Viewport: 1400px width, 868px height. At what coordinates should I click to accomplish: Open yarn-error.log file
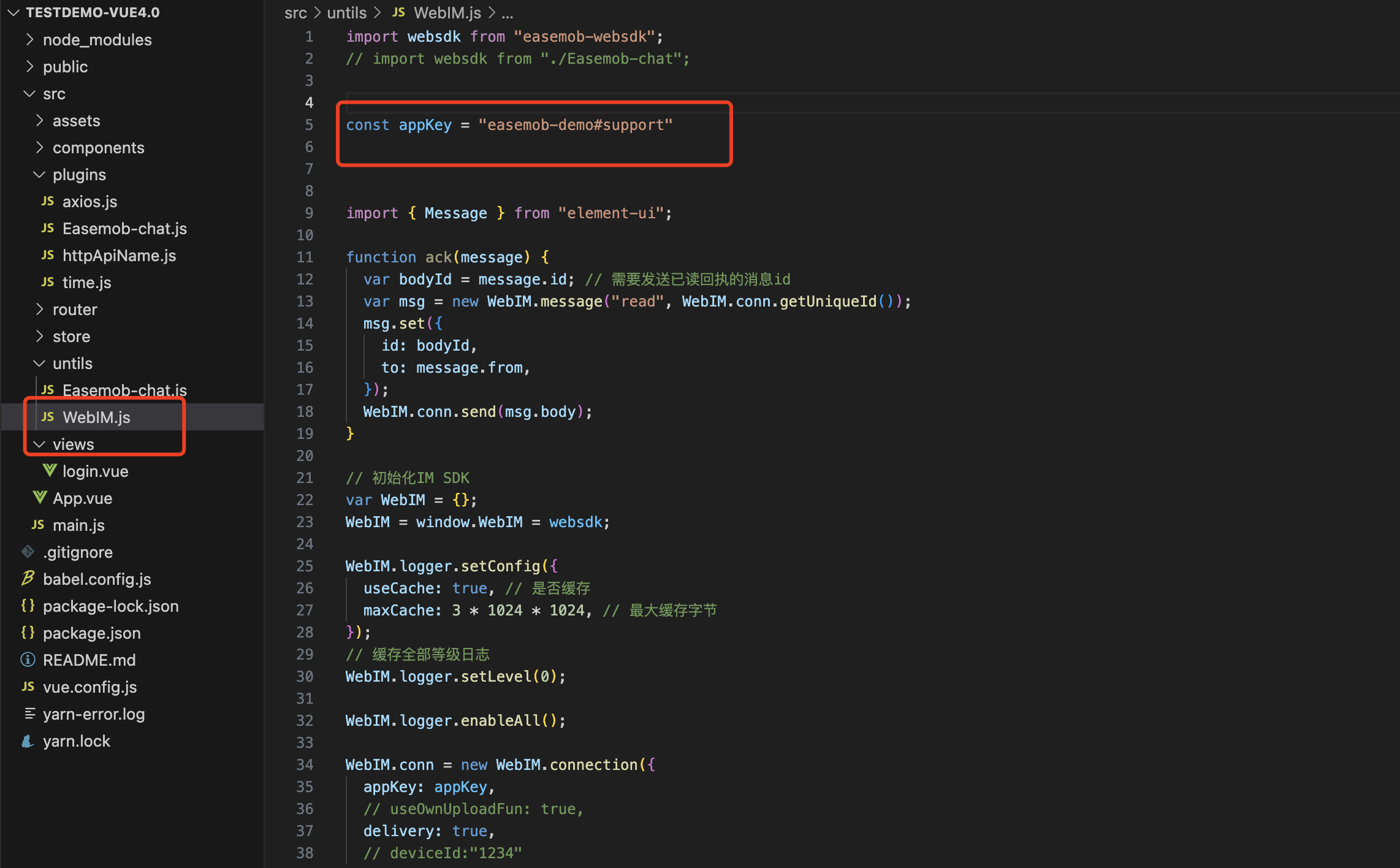(94, 714)
